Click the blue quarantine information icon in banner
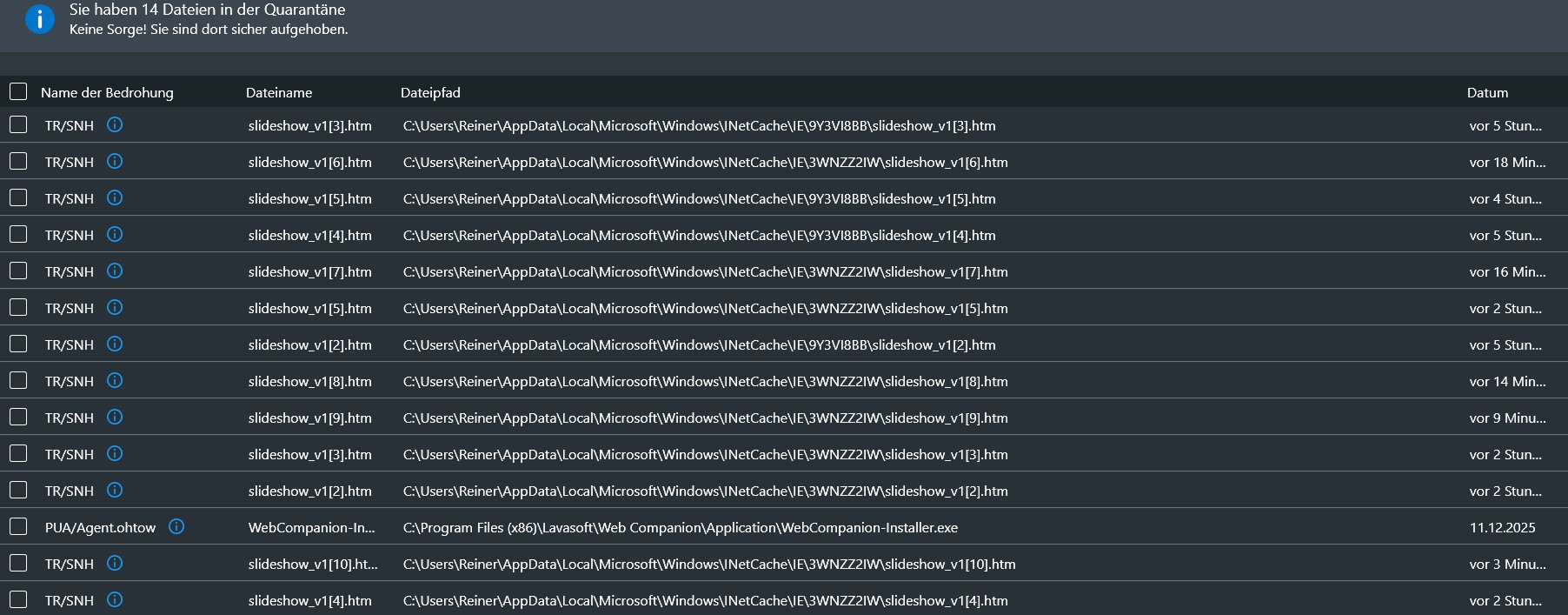Screen dimensions: 1568x615 (x=40, y=18)
